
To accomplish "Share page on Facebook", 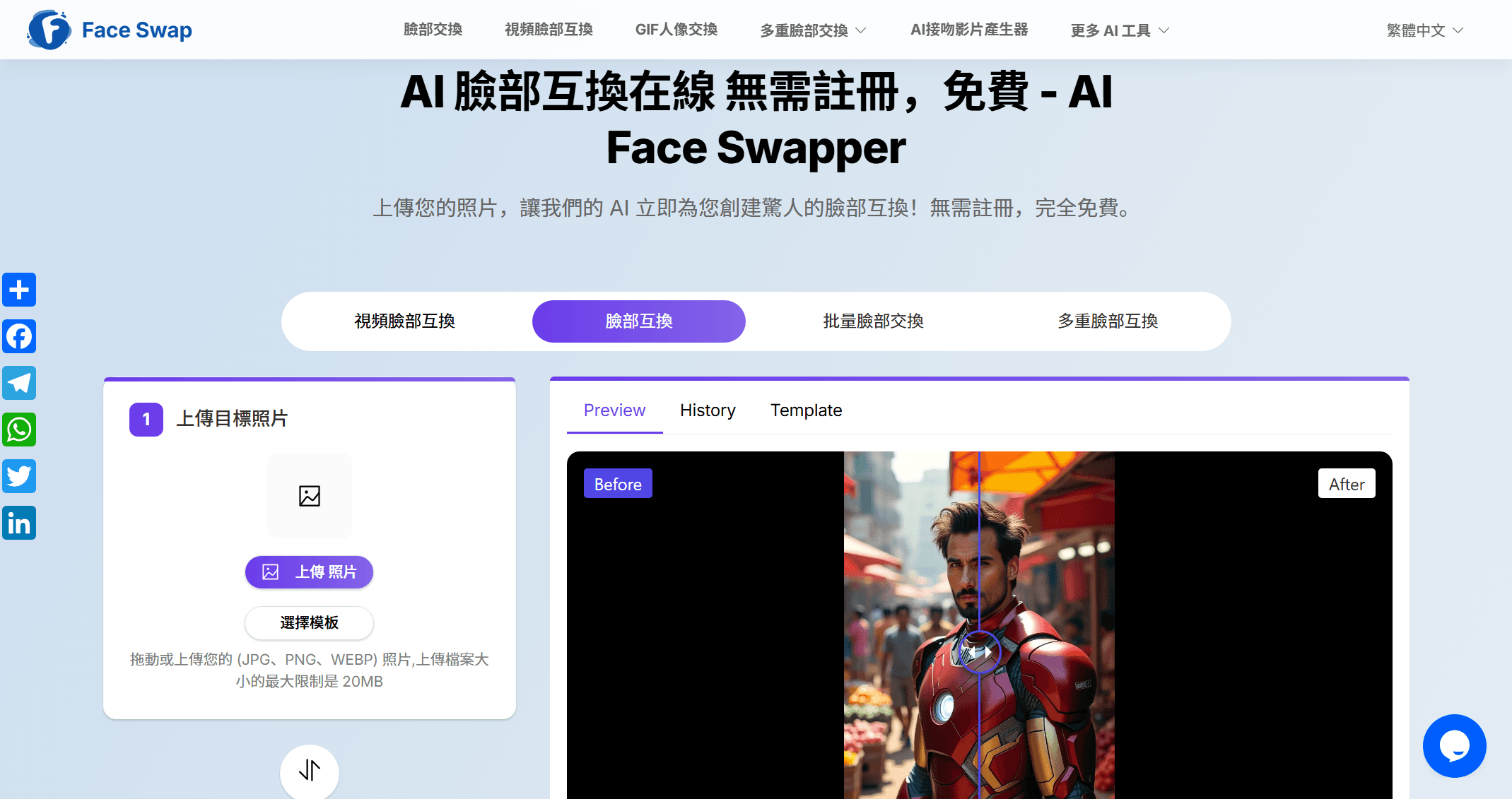I will point(19,336).
